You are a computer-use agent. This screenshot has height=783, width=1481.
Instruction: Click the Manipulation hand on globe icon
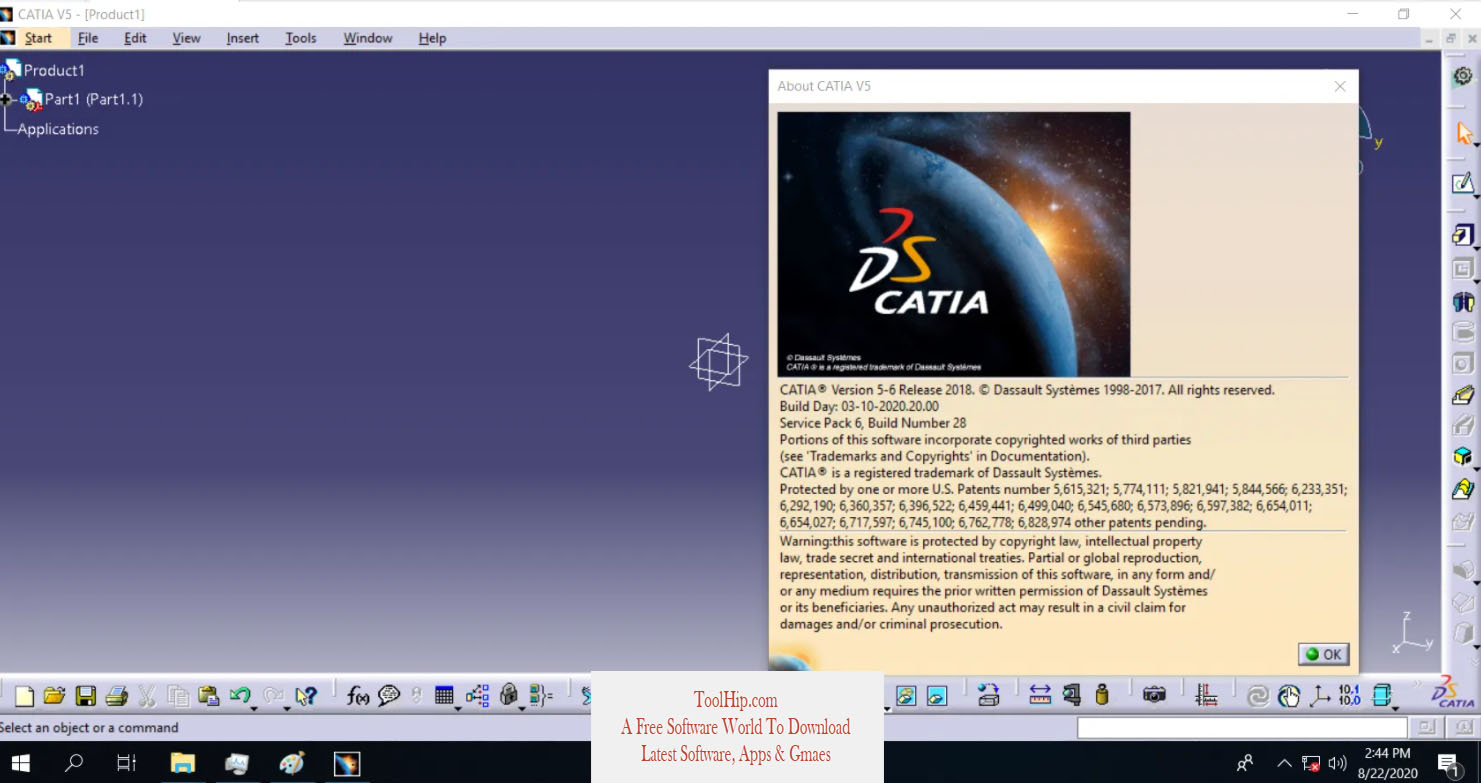tap(1289, 696)
